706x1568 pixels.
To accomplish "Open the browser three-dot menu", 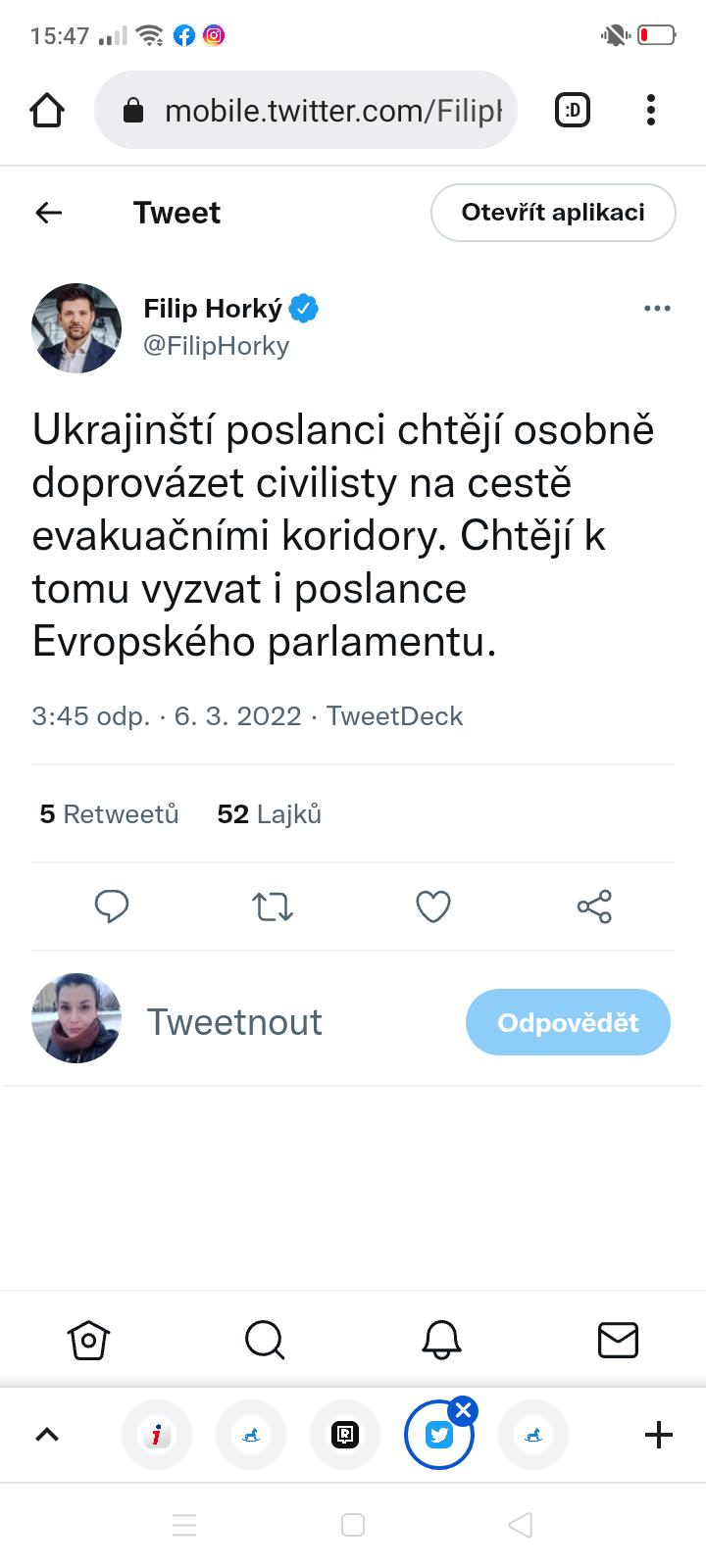I will (651, 111).
